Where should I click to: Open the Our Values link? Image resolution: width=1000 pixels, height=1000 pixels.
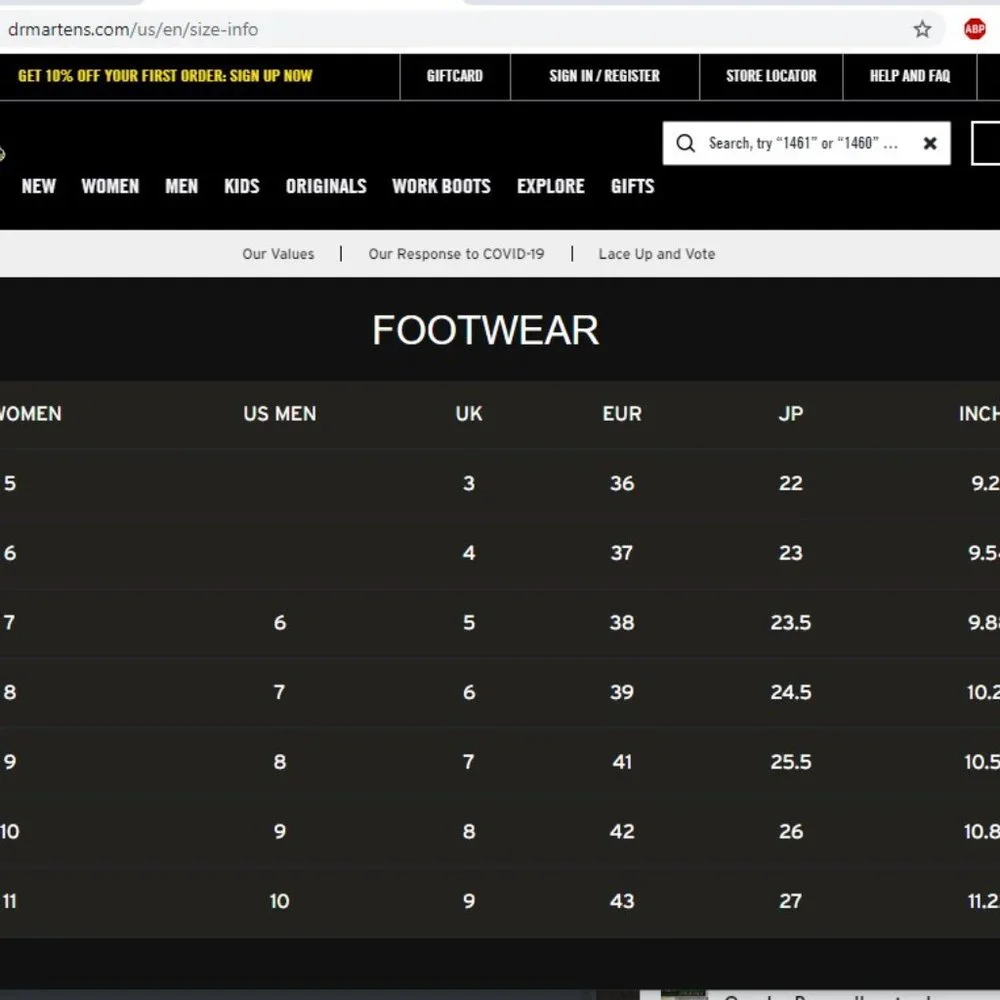coord(278,254)
